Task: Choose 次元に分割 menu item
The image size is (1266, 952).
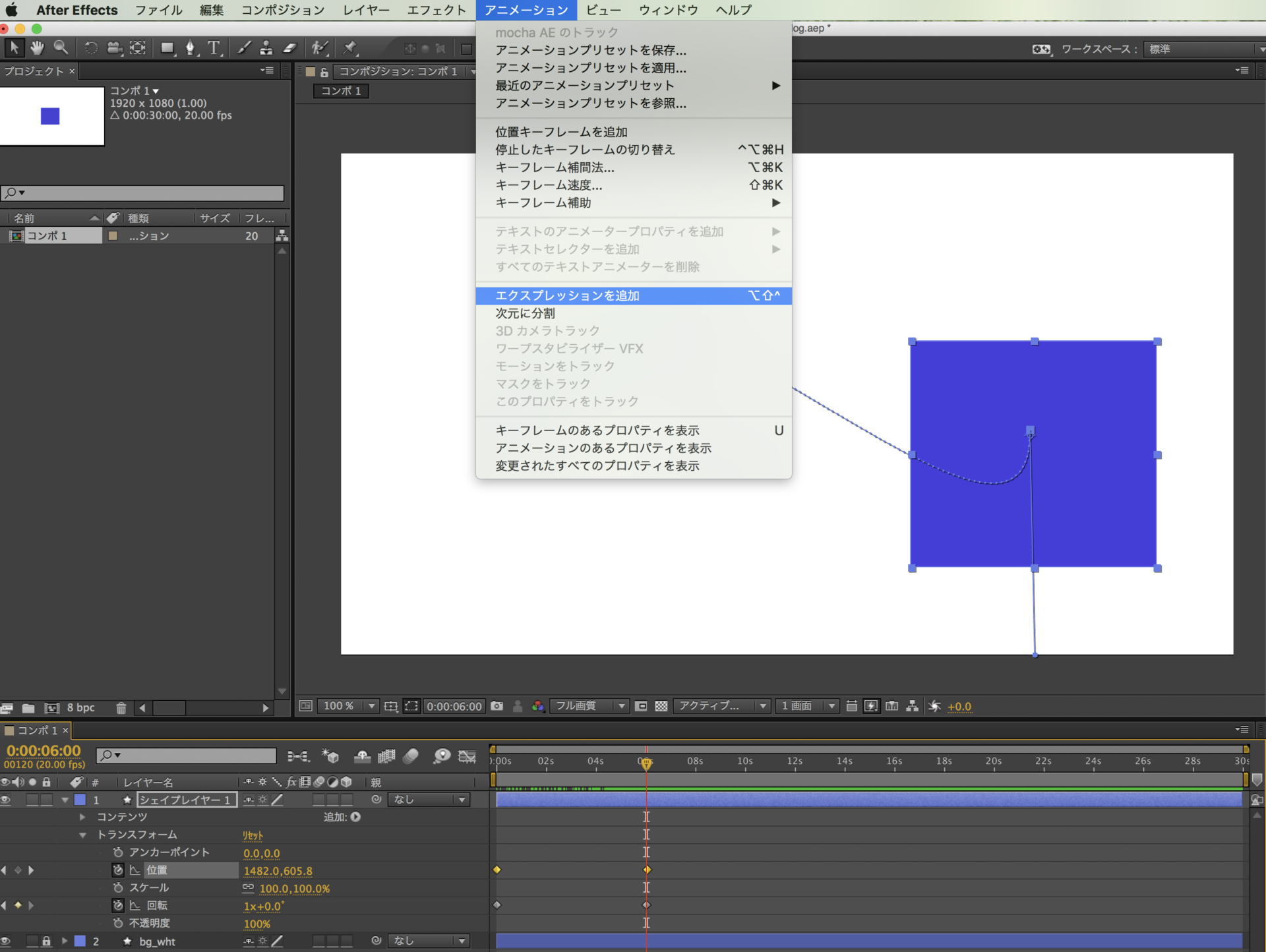Action: tap(634, 313)
